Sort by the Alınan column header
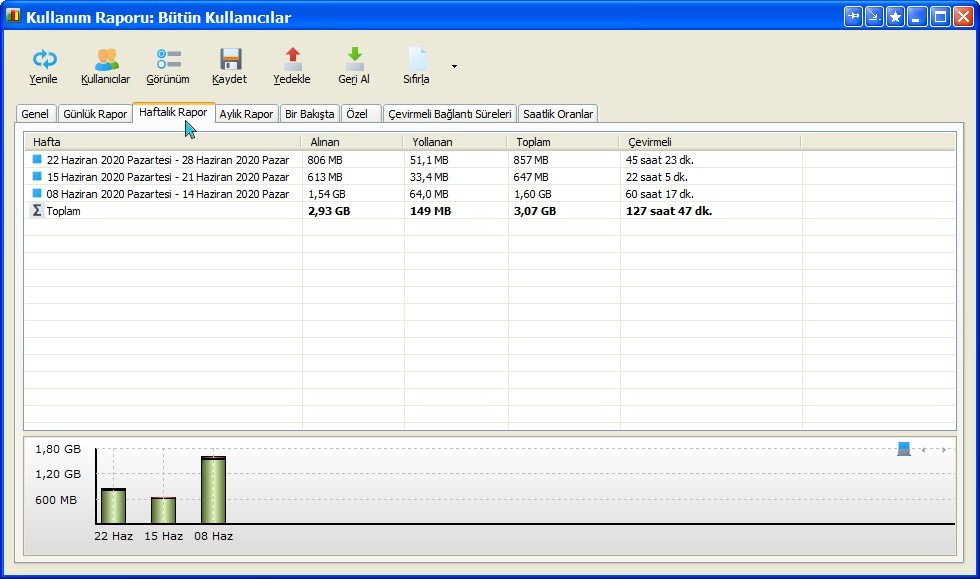Image resolution: width=980 pixels, height=579 pixels. [352, 142]
